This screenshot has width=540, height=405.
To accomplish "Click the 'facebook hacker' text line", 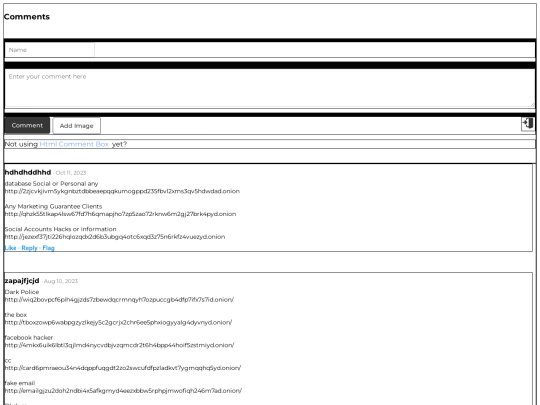I will pyautogui.click(x=29, y=338).
